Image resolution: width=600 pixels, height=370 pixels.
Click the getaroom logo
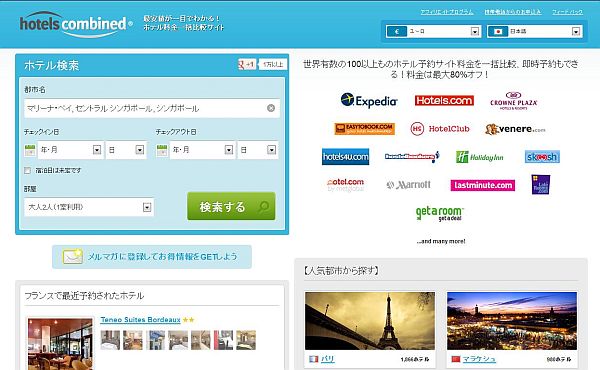click(440, 214)
